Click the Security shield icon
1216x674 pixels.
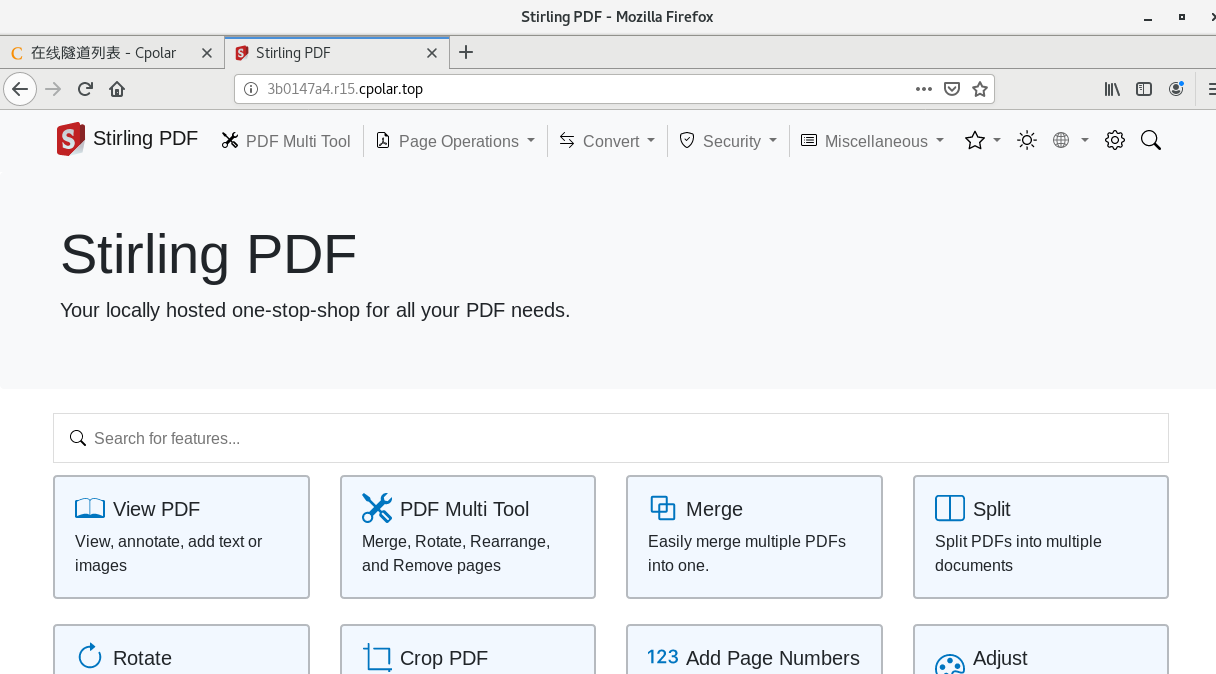tap(687, 141)
